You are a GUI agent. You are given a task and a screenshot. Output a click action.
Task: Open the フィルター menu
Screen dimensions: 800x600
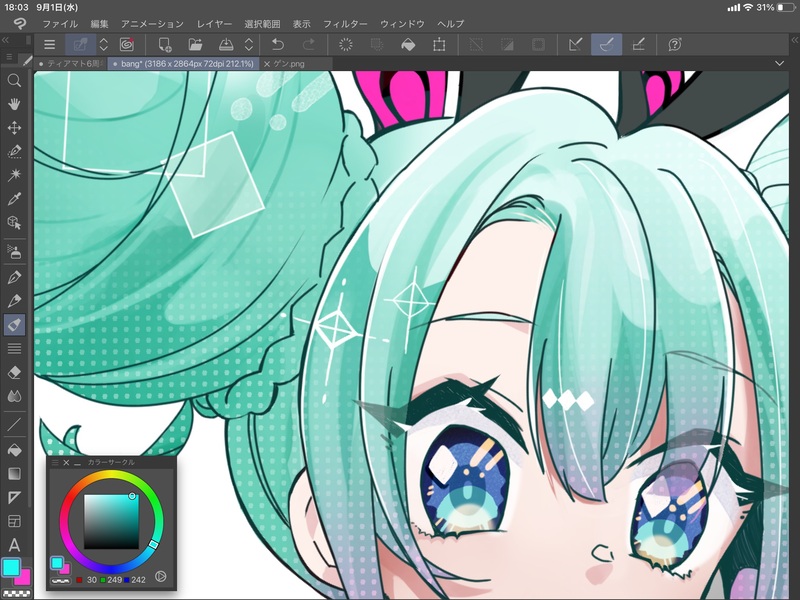tap(345, 24)
